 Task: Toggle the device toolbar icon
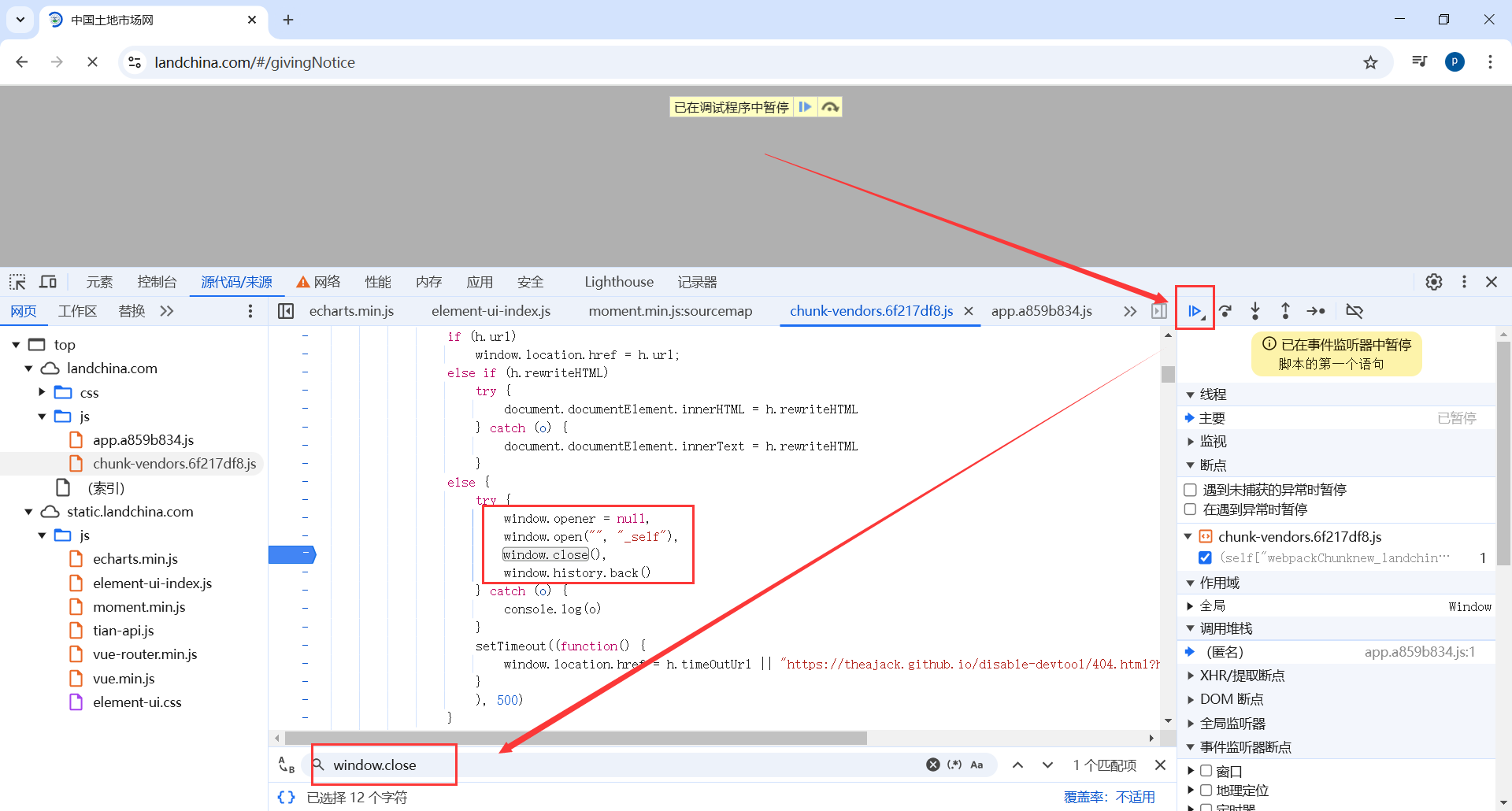coord(48,282)
